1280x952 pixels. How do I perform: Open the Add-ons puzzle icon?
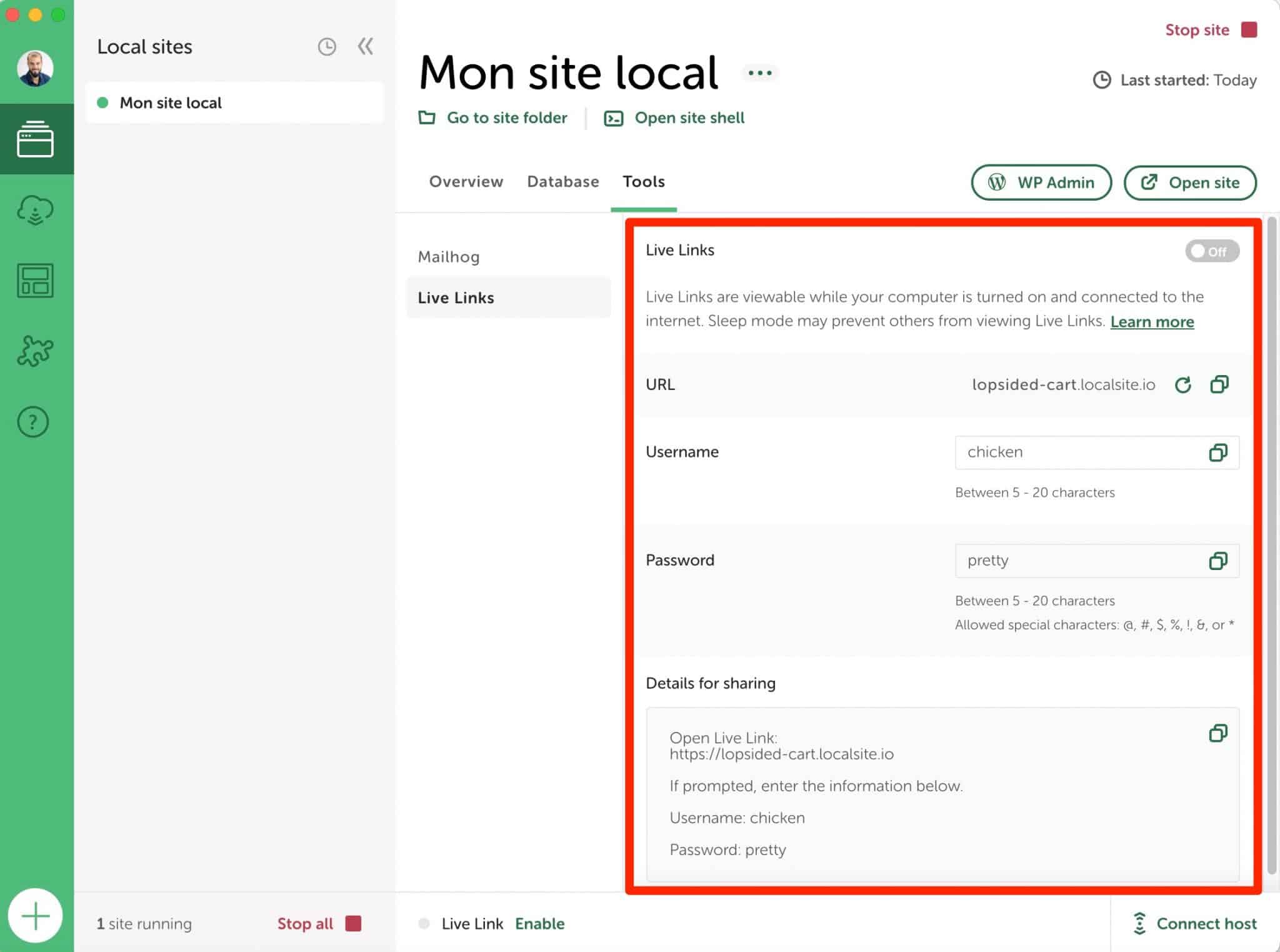point(35,351)
